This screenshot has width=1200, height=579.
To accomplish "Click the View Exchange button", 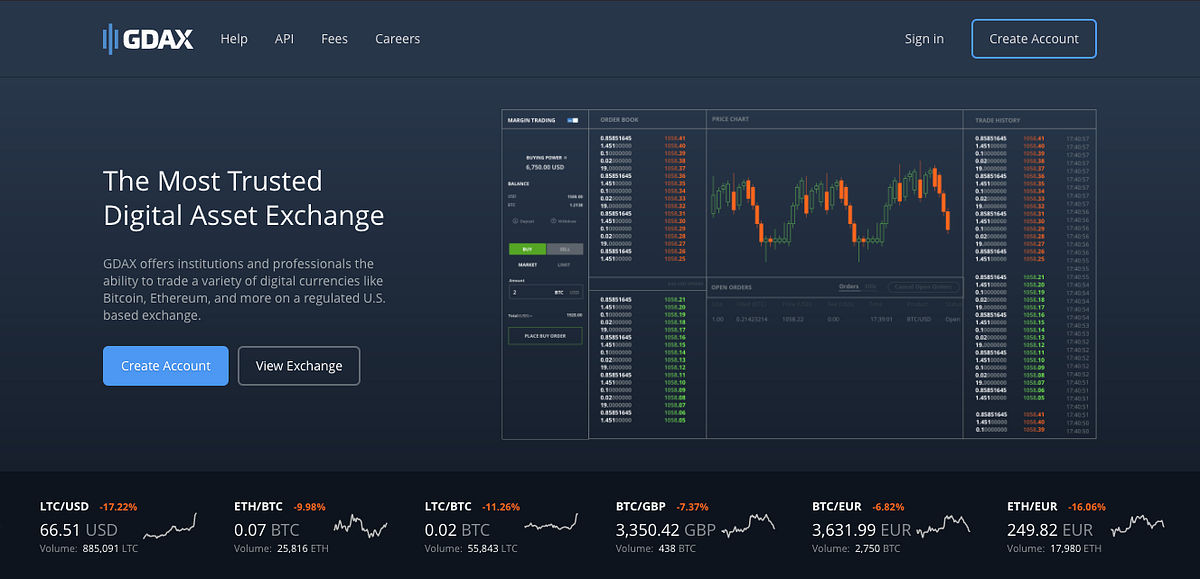I will coord(299,366).
